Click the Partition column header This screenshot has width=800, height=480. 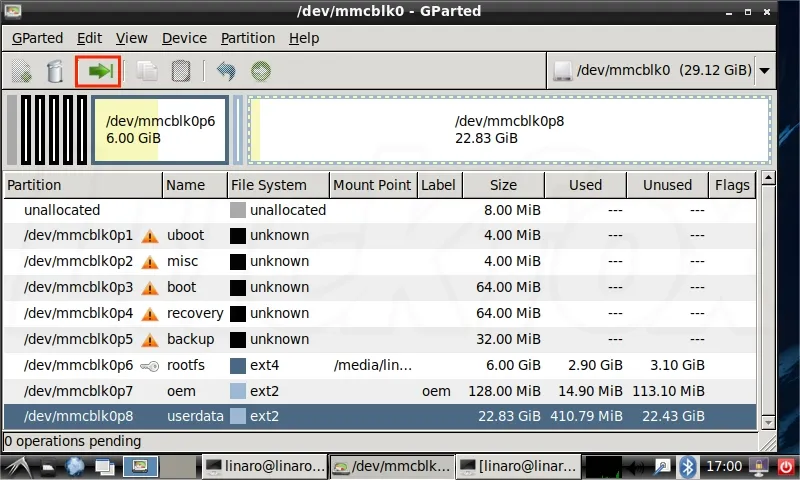pyautogui.click(x=83, y=185)
